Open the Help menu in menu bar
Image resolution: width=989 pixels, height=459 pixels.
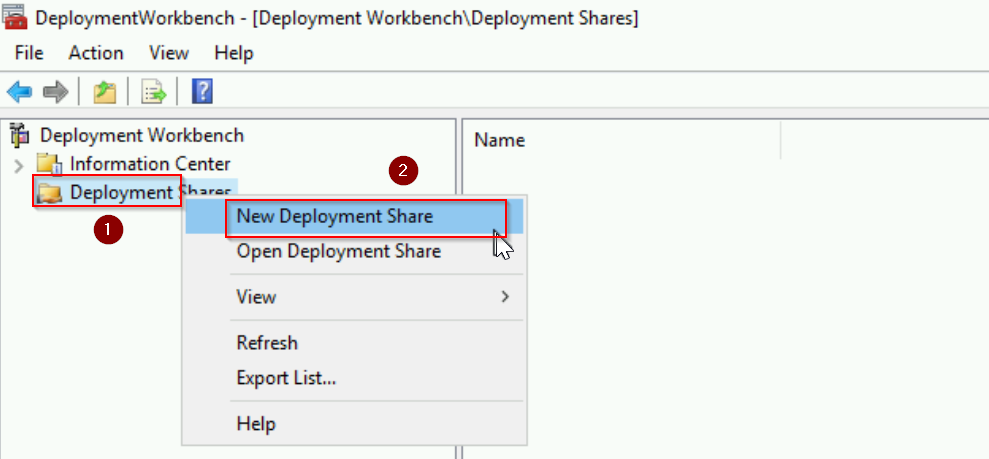point(234,53)
